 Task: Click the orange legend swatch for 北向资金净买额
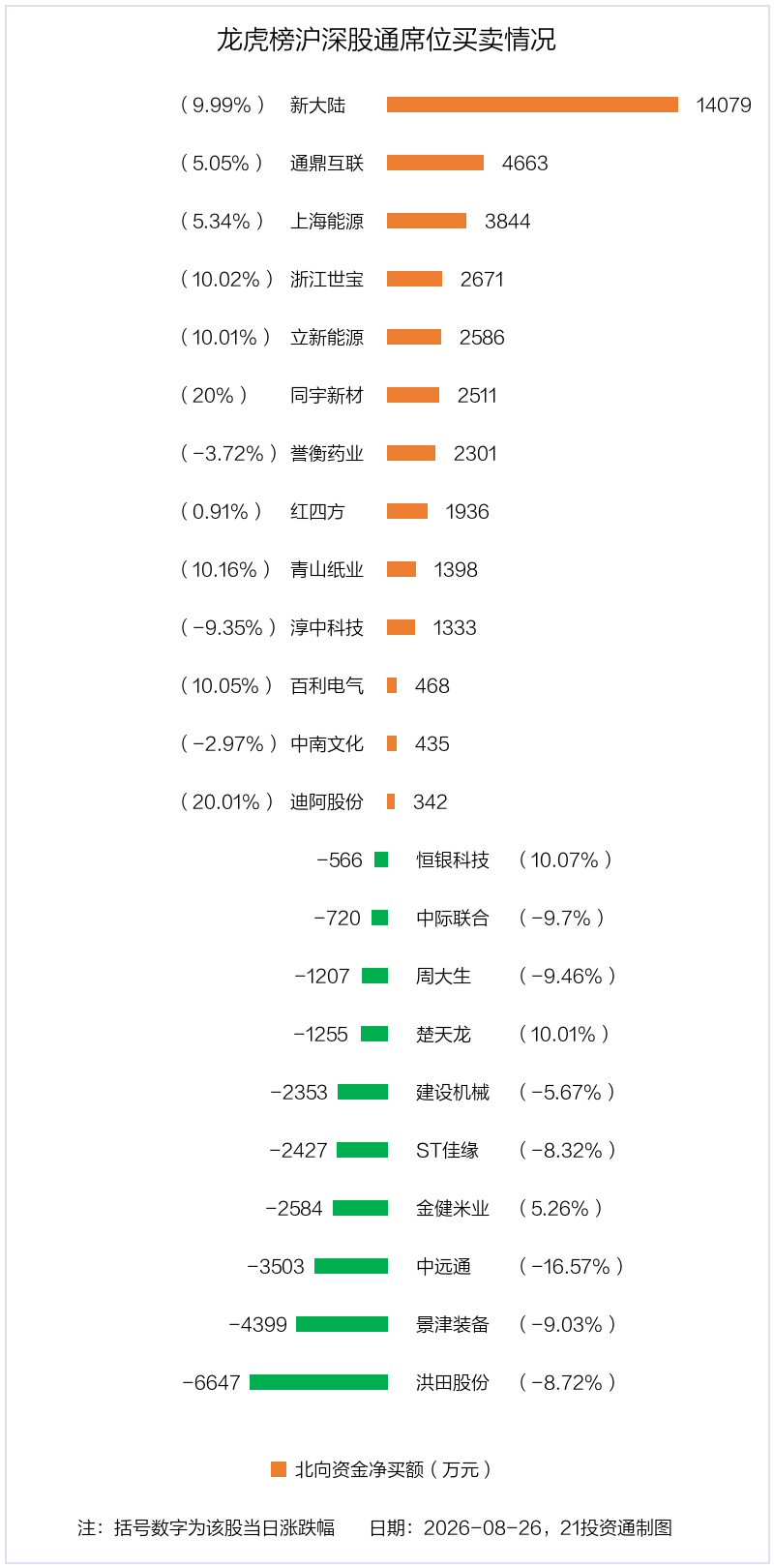[x=279, y=1469]
